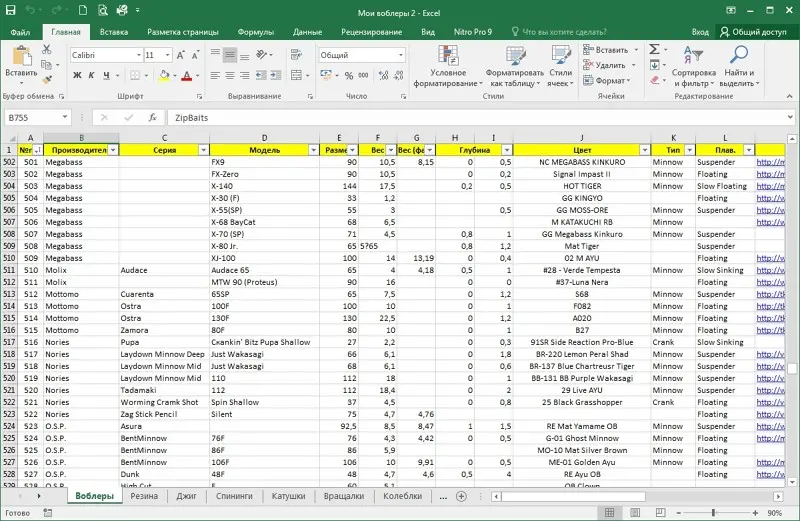Add a new sheet with plus button
This screenshot has height=521, width=800.
click(461, 496)
